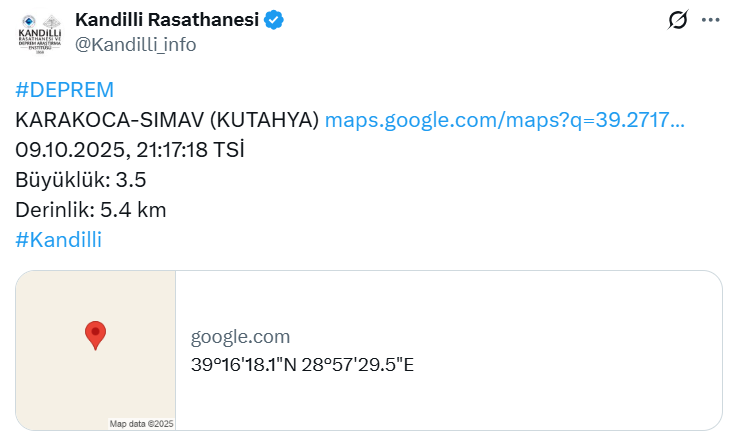The height and width of the screenshot is (441, 729).
Task: Follow the maps.google.com link in tweet
Action: coord(505,120)
